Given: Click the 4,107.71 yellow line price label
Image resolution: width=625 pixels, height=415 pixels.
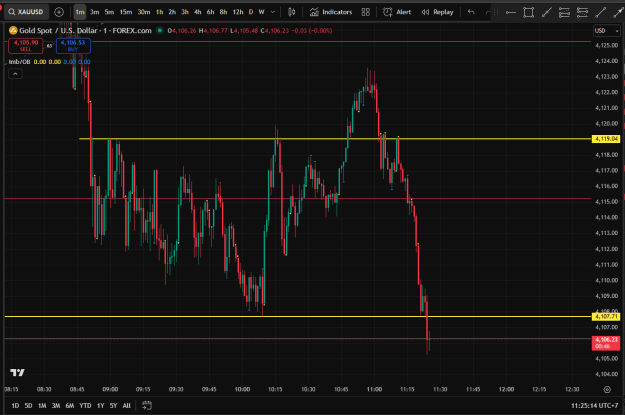Looking at the screenshot, I should [x=606, y=317].
